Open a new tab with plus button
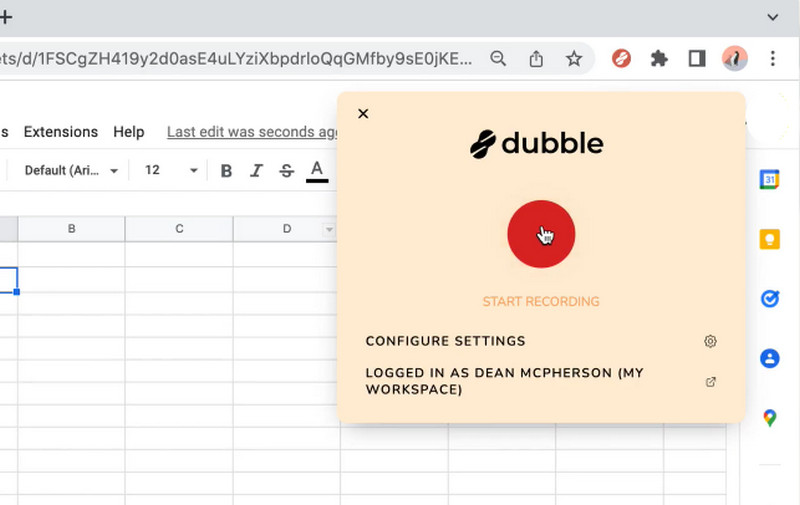800x505 pixels. pyautogui.click(x=6, y=17)
